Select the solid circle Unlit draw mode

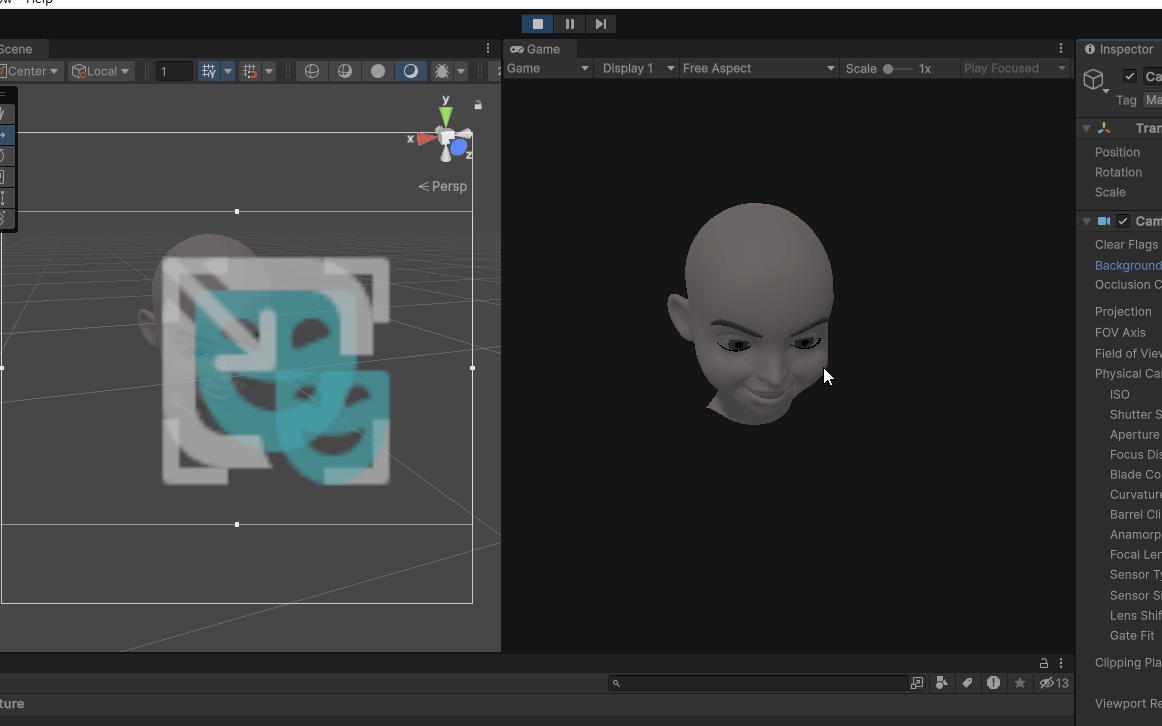378,71
